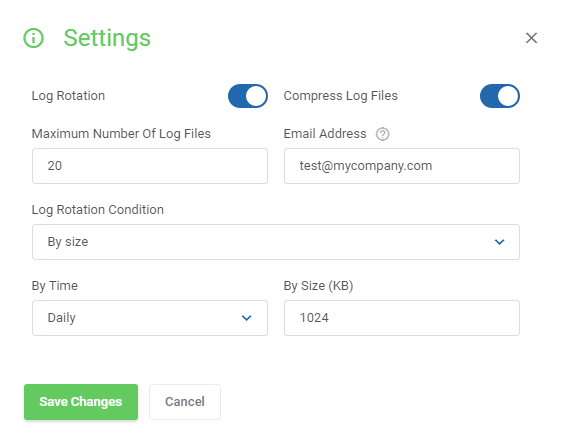568x442 pixels.
Task: Click the help icon next to Email Address
Action: pyautogui.click(x=383, y=134)
